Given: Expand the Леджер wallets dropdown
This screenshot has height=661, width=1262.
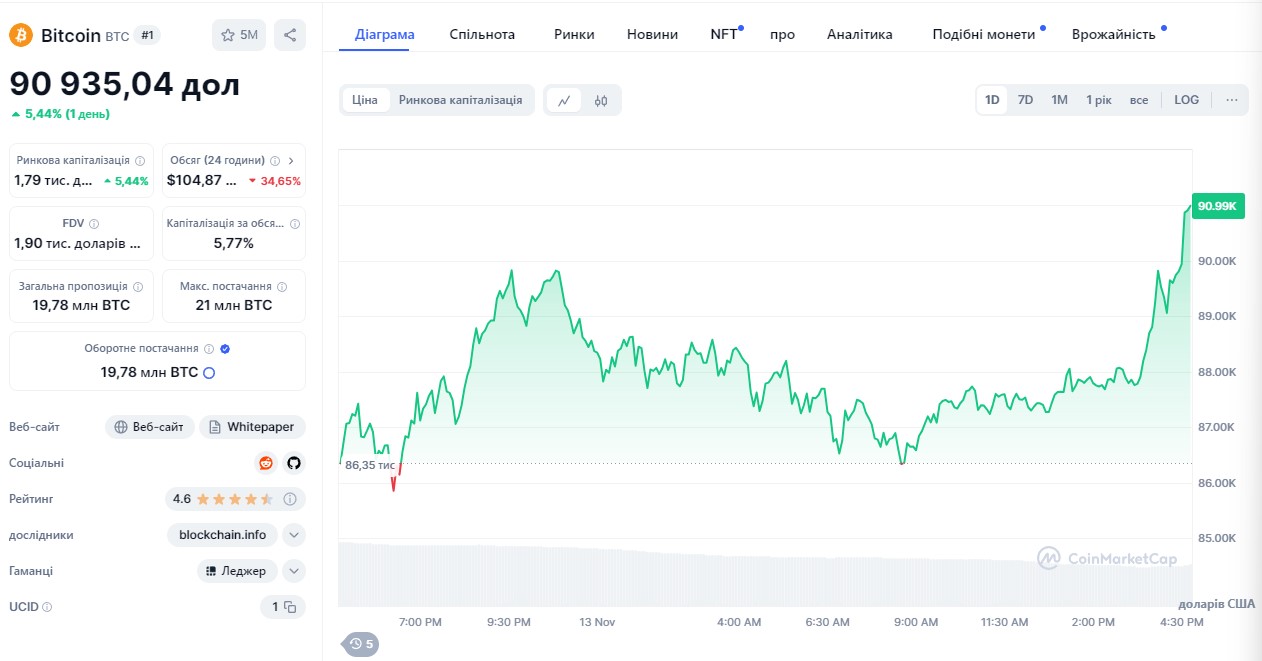Looking at the screenshot, I should (x=294, y=571).
